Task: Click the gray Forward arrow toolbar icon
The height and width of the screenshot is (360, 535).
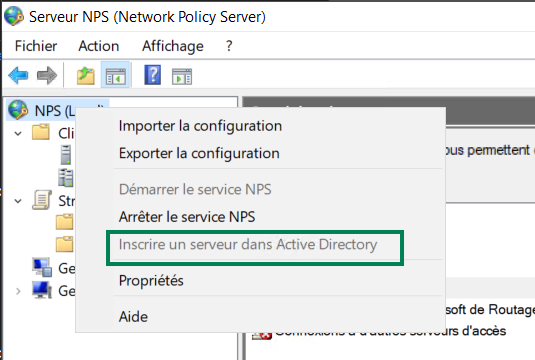Action: (47, 75)
